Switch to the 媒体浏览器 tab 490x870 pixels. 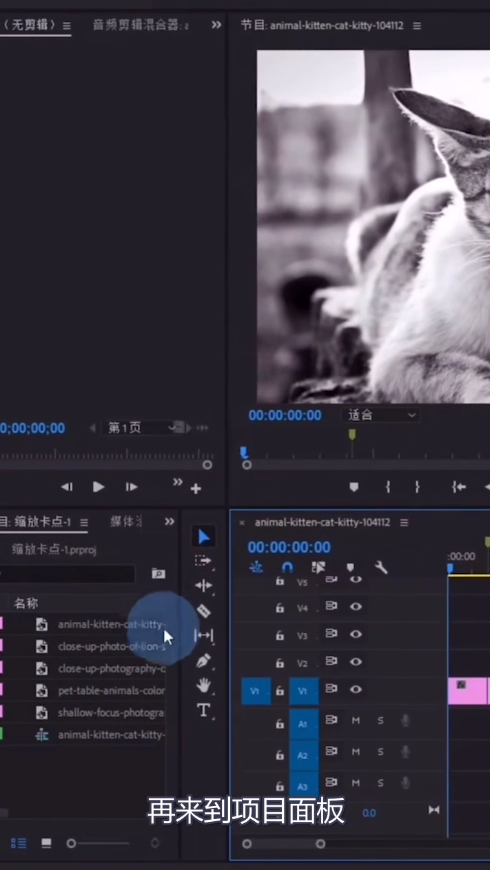coord(126,522)
